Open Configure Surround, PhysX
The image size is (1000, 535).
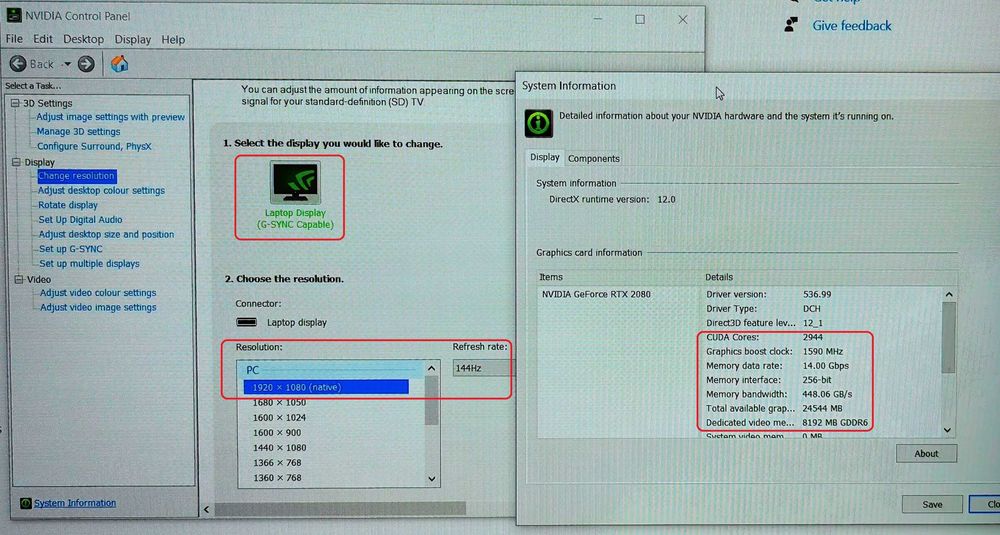[x=94, y=146]
